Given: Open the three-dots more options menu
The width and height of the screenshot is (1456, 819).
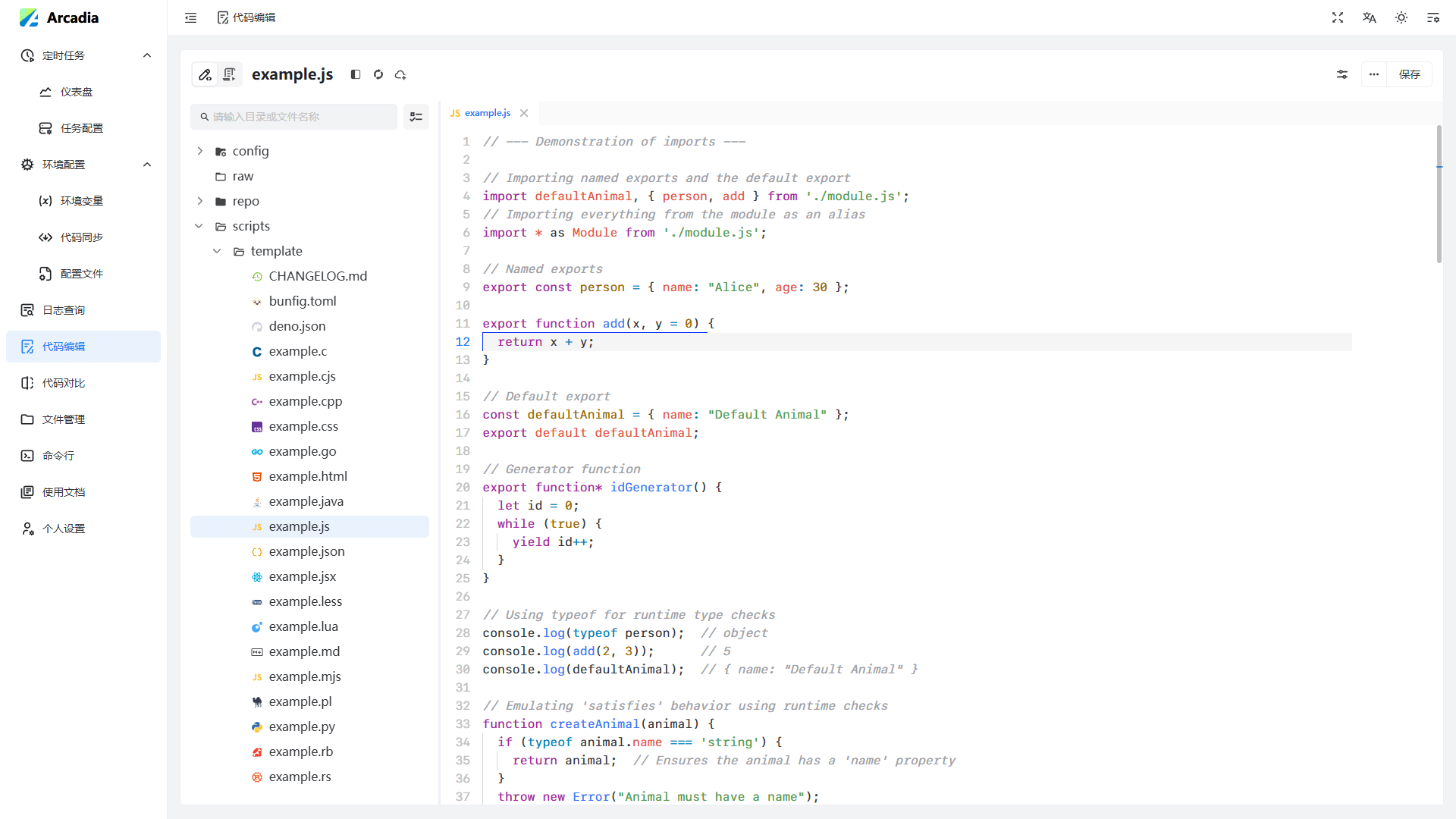Looking at the screenshot, I should point(1374,74).
